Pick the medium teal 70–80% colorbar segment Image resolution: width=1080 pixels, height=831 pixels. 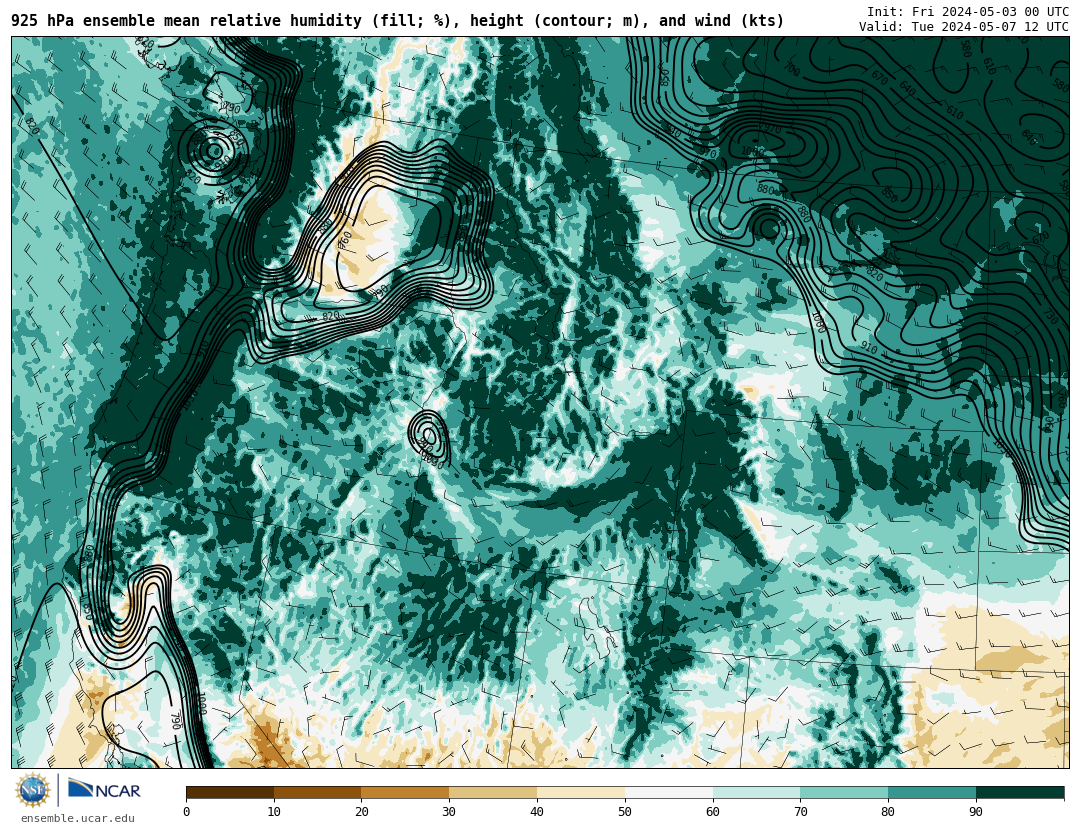coord(844,793)
